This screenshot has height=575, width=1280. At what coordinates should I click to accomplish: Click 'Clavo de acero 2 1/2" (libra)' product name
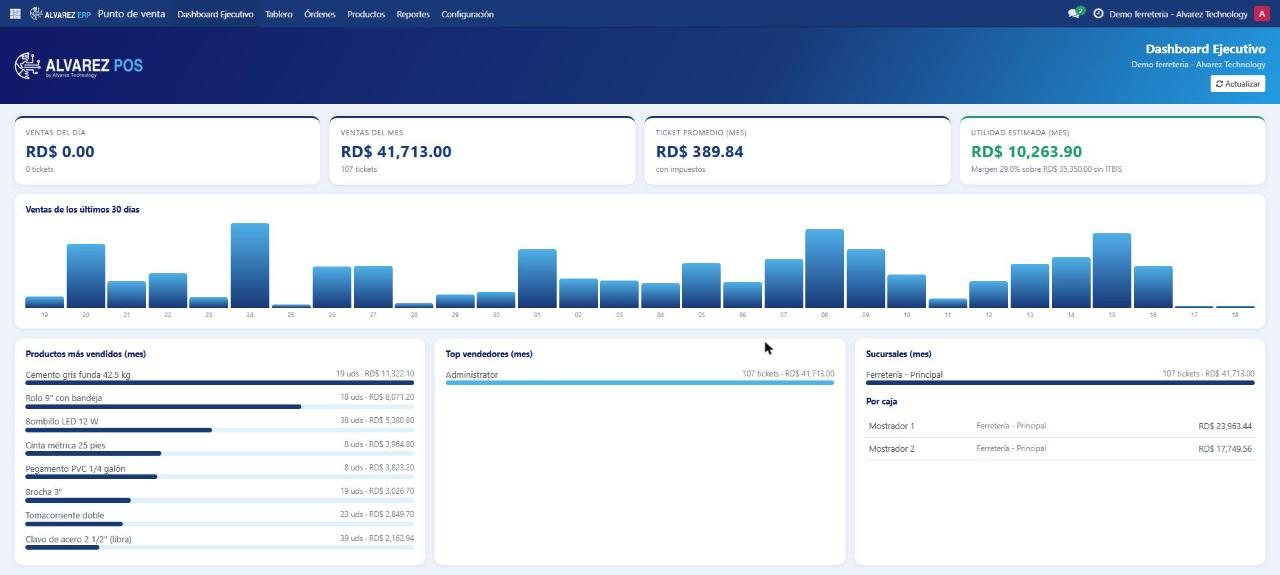(78, 539)
